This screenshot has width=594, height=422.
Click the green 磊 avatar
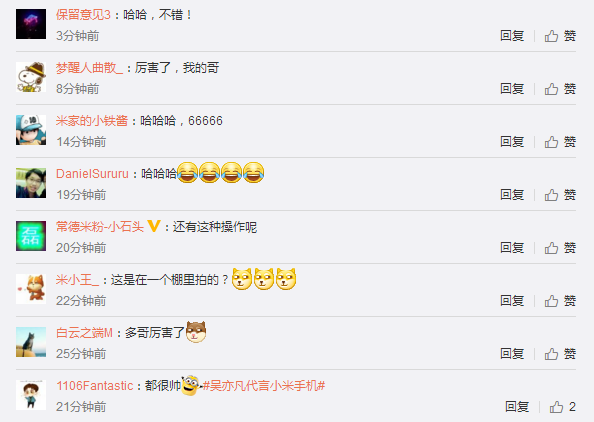pyautogui.click(x=31, y=236)
